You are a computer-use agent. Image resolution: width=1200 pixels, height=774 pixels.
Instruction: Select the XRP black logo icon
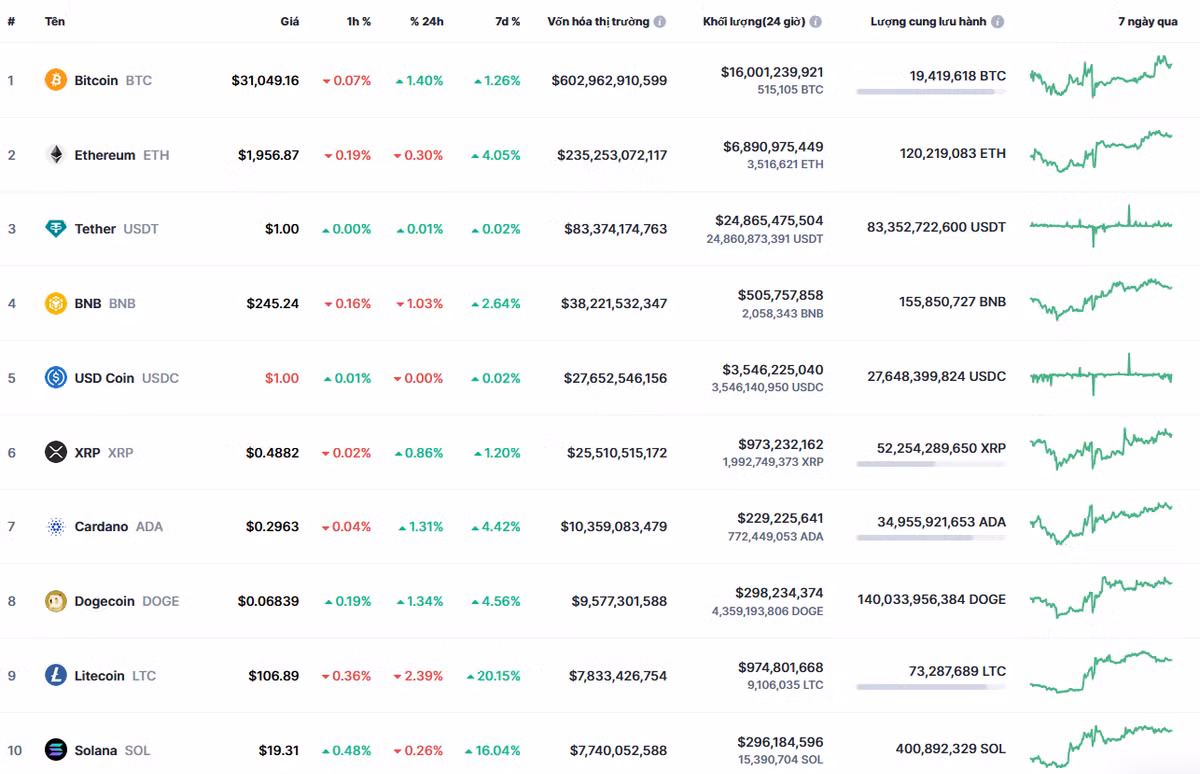55,452
